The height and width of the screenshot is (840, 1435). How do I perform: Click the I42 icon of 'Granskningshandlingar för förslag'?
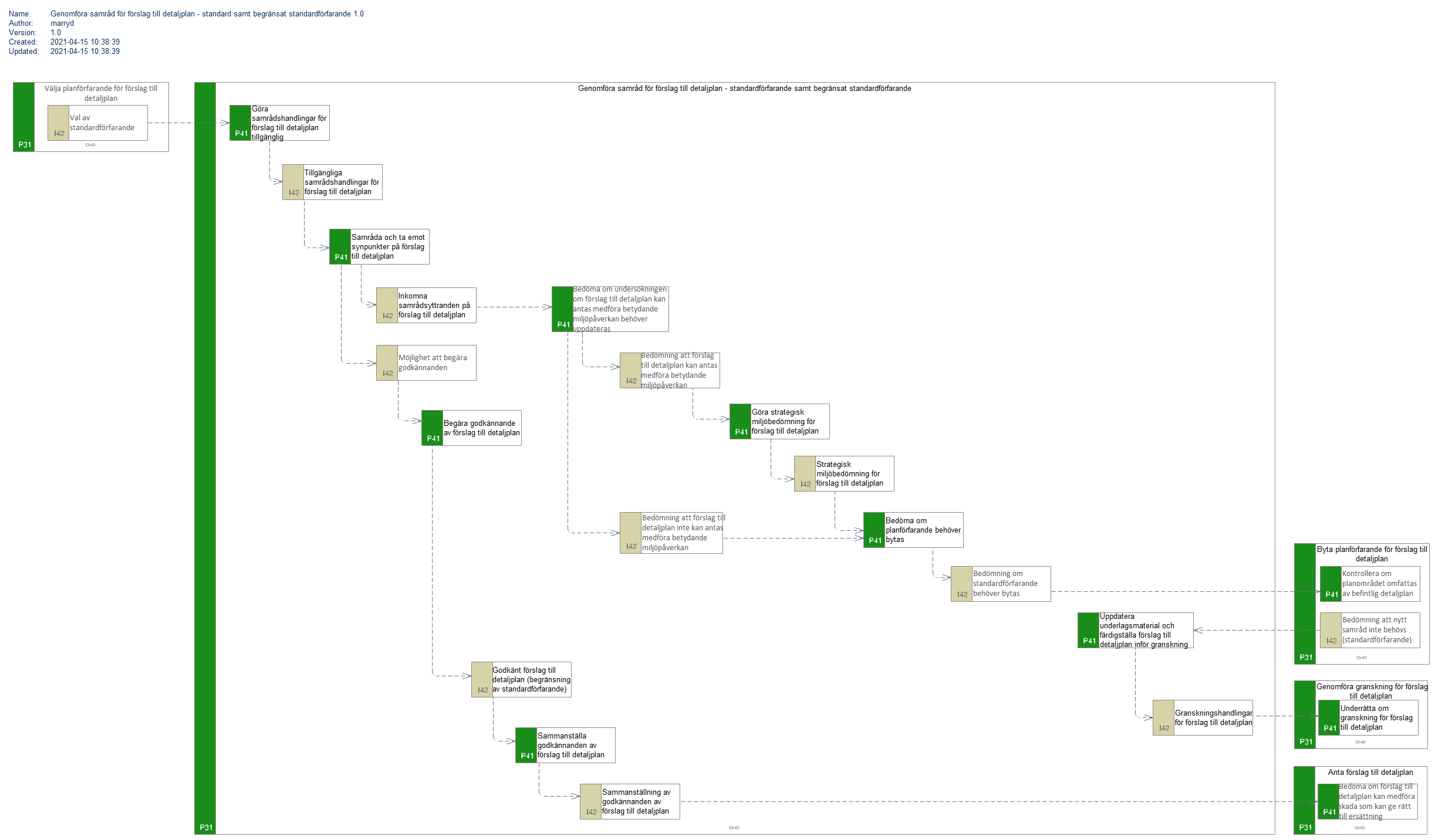pyautogui.click(x=1163, y=717)
